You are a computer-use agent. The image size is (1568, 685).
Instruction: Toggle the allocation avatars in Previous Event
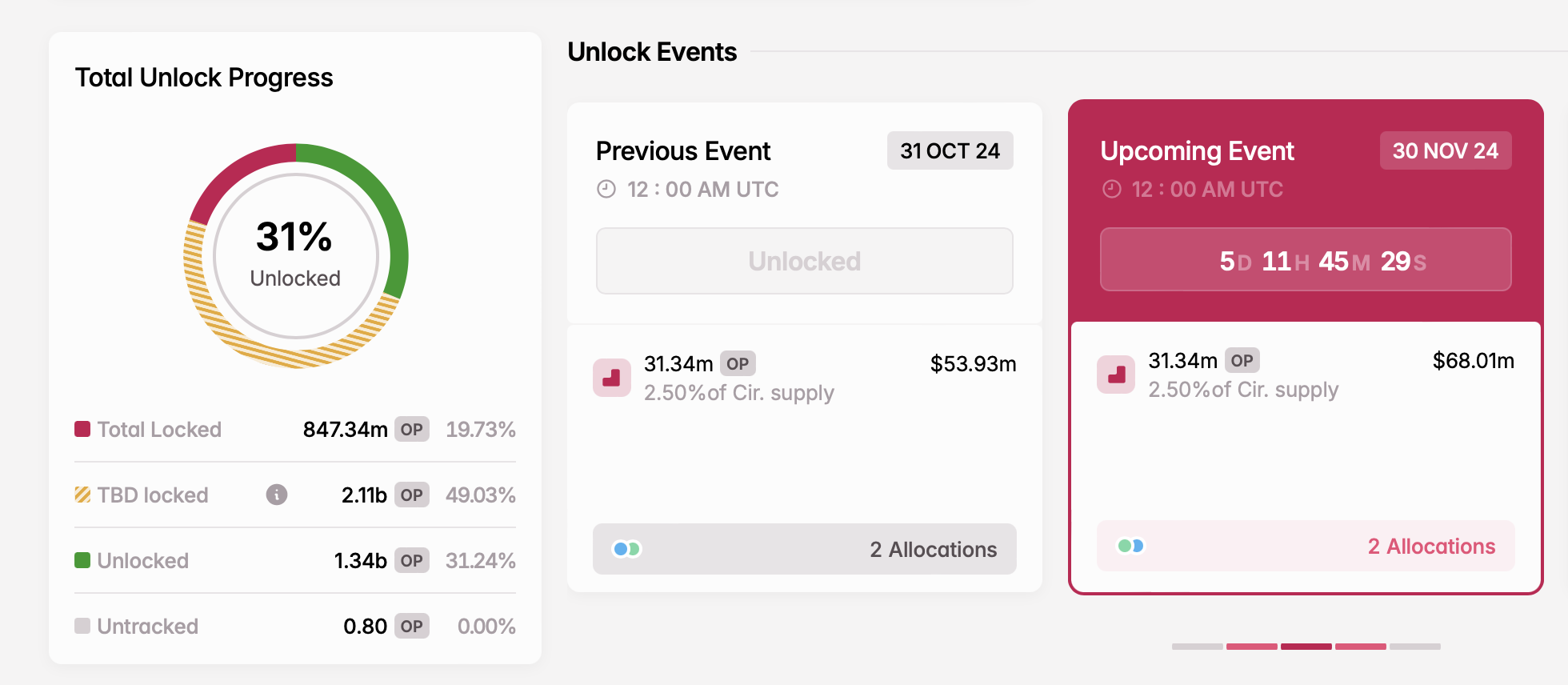click(x=626, y=549)
